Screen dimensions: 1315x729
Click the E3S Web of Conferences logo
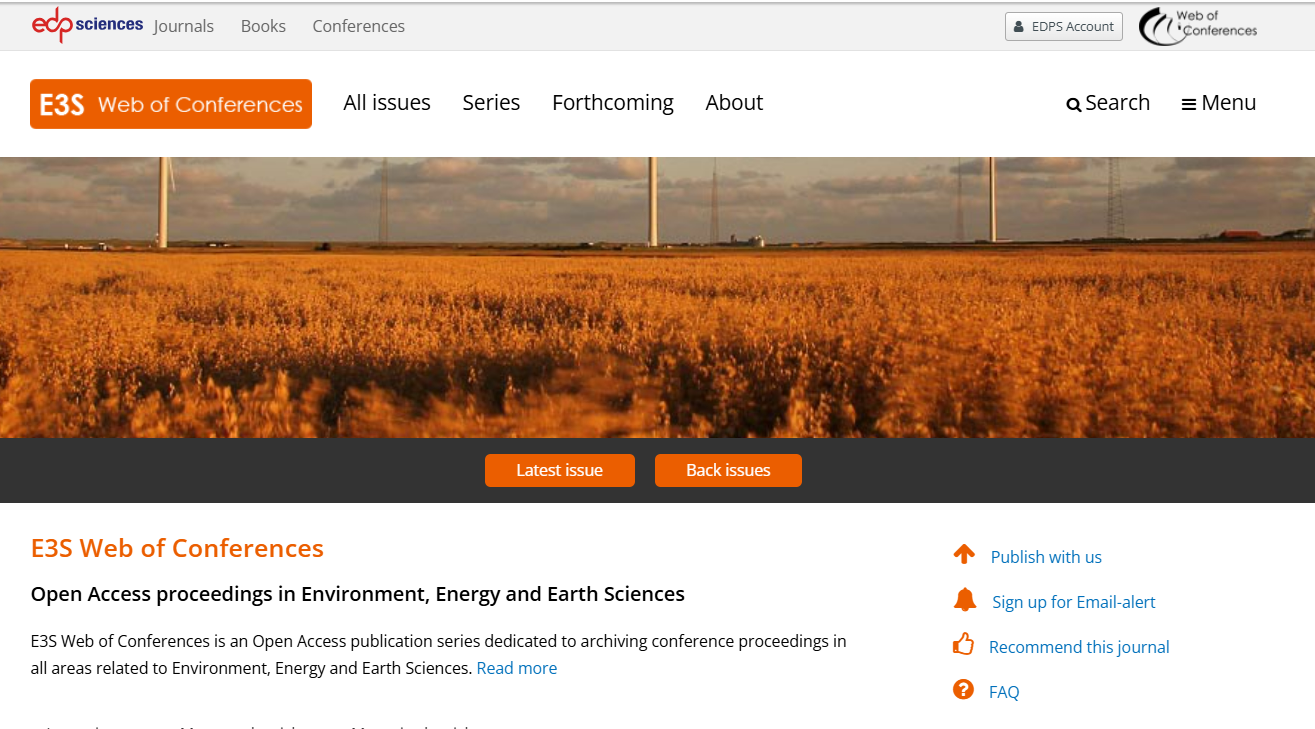171,104
